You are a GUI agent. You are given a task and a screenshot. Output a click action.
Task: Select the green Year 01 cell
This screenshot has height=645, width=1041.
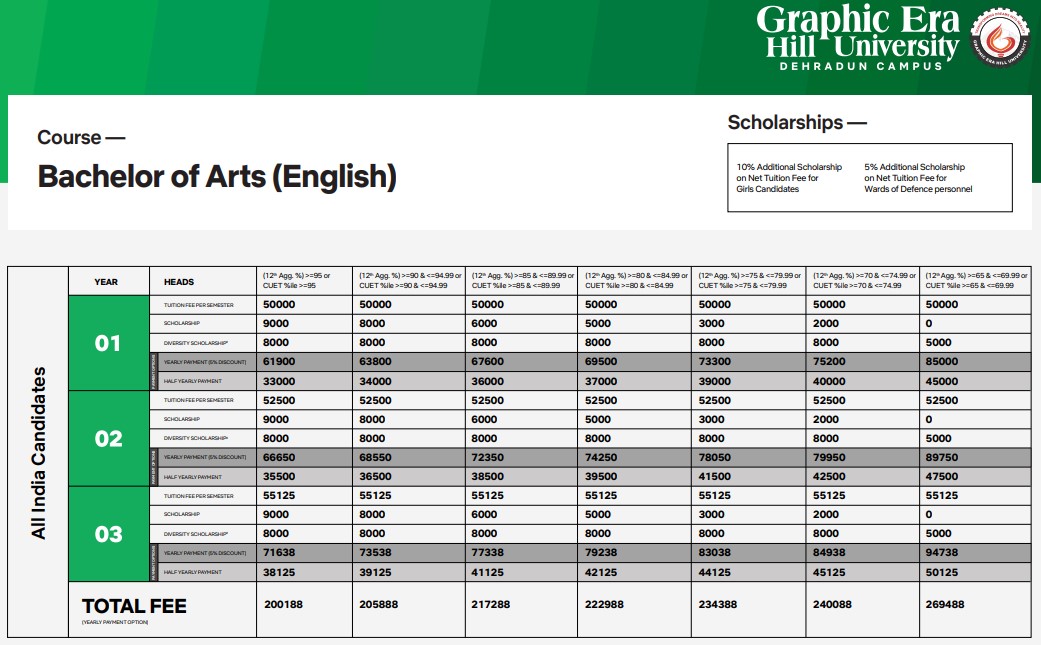click(x=108, y=343)
